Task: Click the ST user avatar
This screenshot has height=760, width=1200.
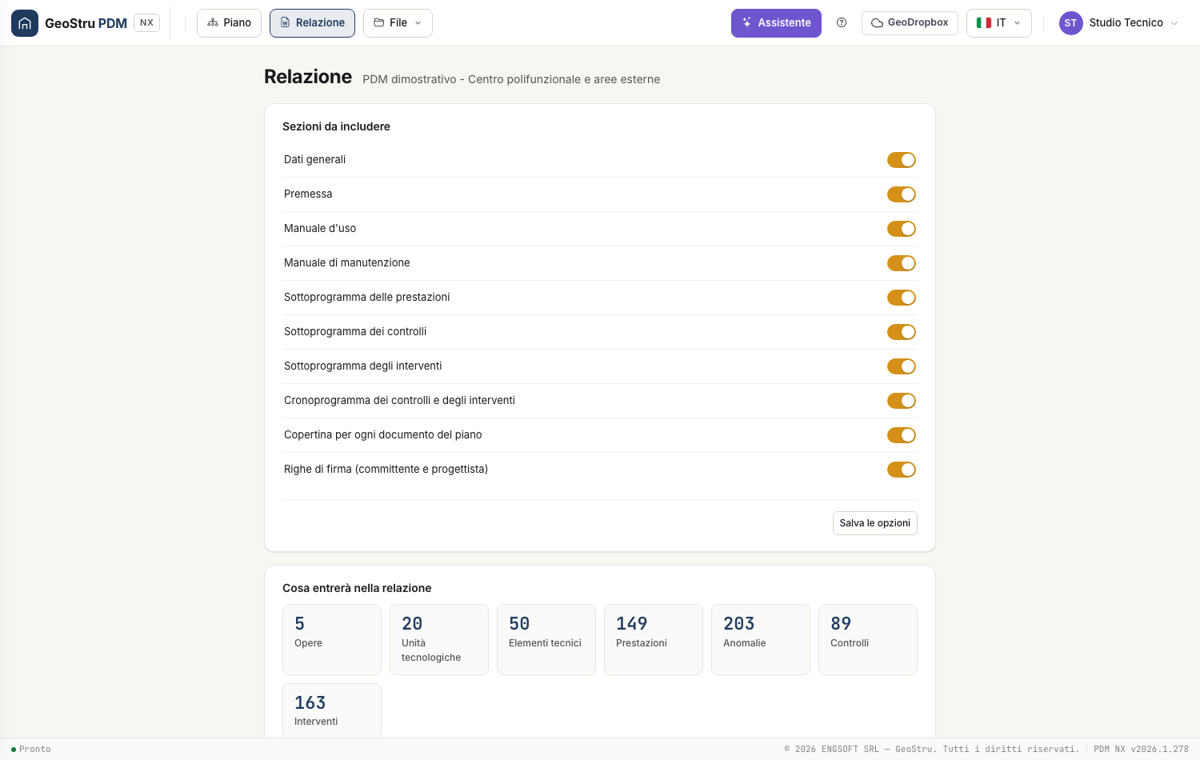Action: pos(1071,23)
